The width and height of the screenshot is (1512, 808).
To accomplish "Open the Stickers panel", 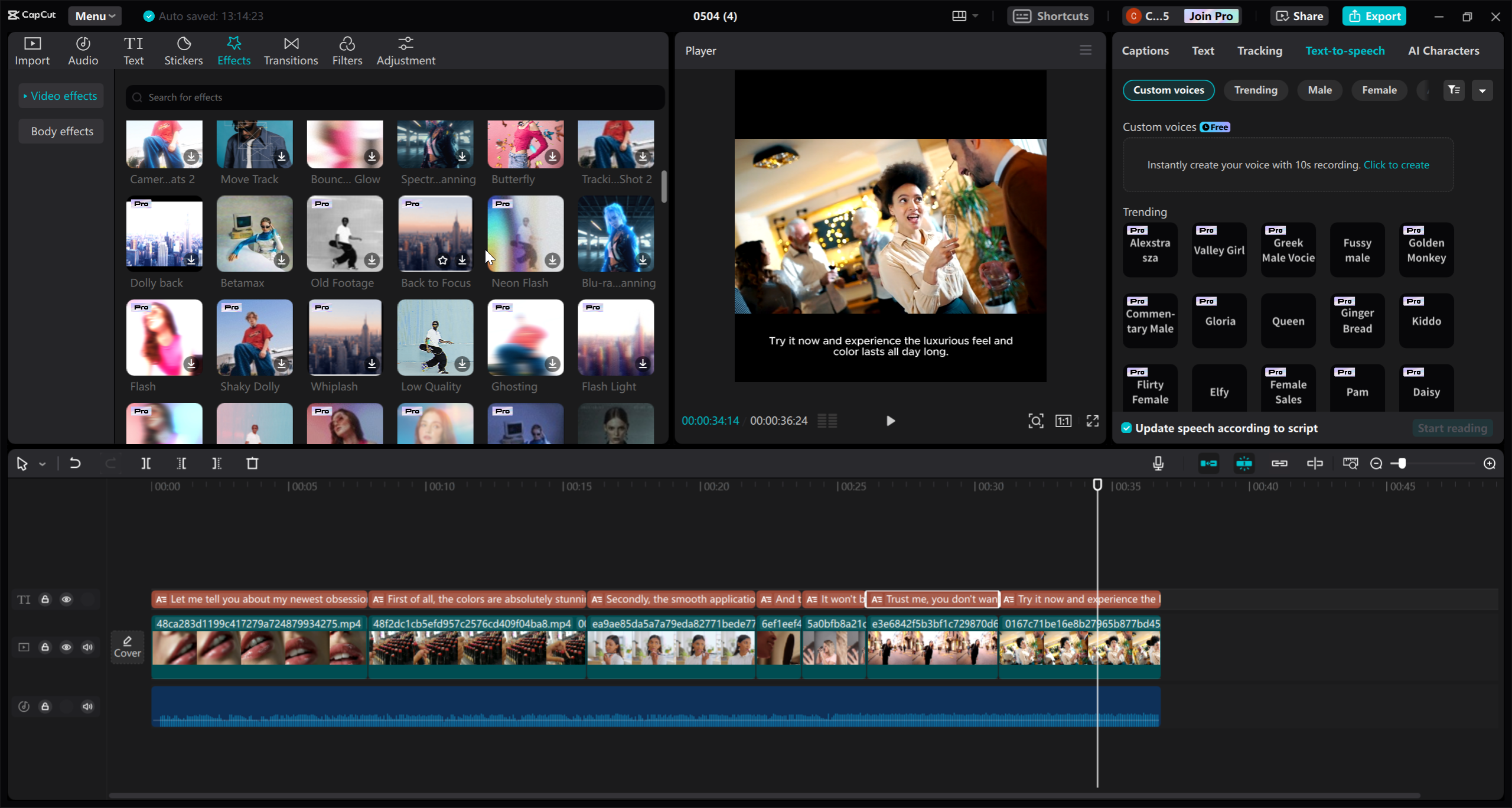I will pyautogui.click(x=183, y=51).
